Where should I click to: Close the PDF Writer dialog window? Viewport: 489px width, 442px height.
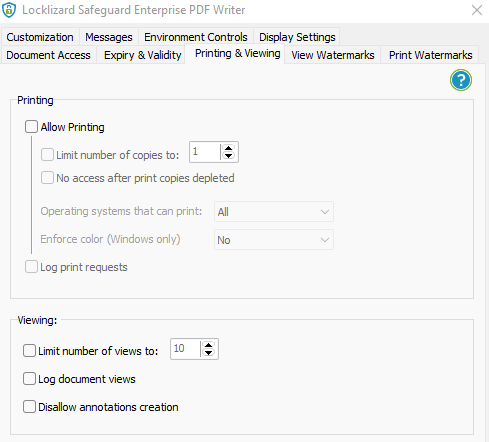477,10
